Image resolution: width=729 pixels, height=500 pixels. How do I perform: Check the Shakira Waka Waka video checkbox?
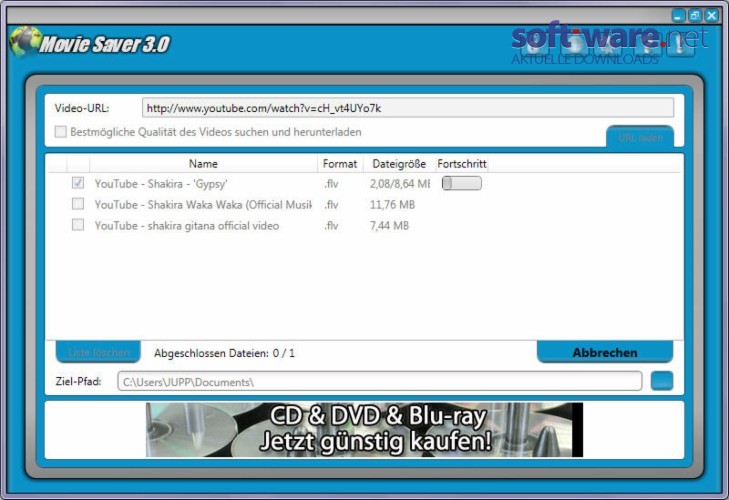pyautogui.click(x=78, y=204)
